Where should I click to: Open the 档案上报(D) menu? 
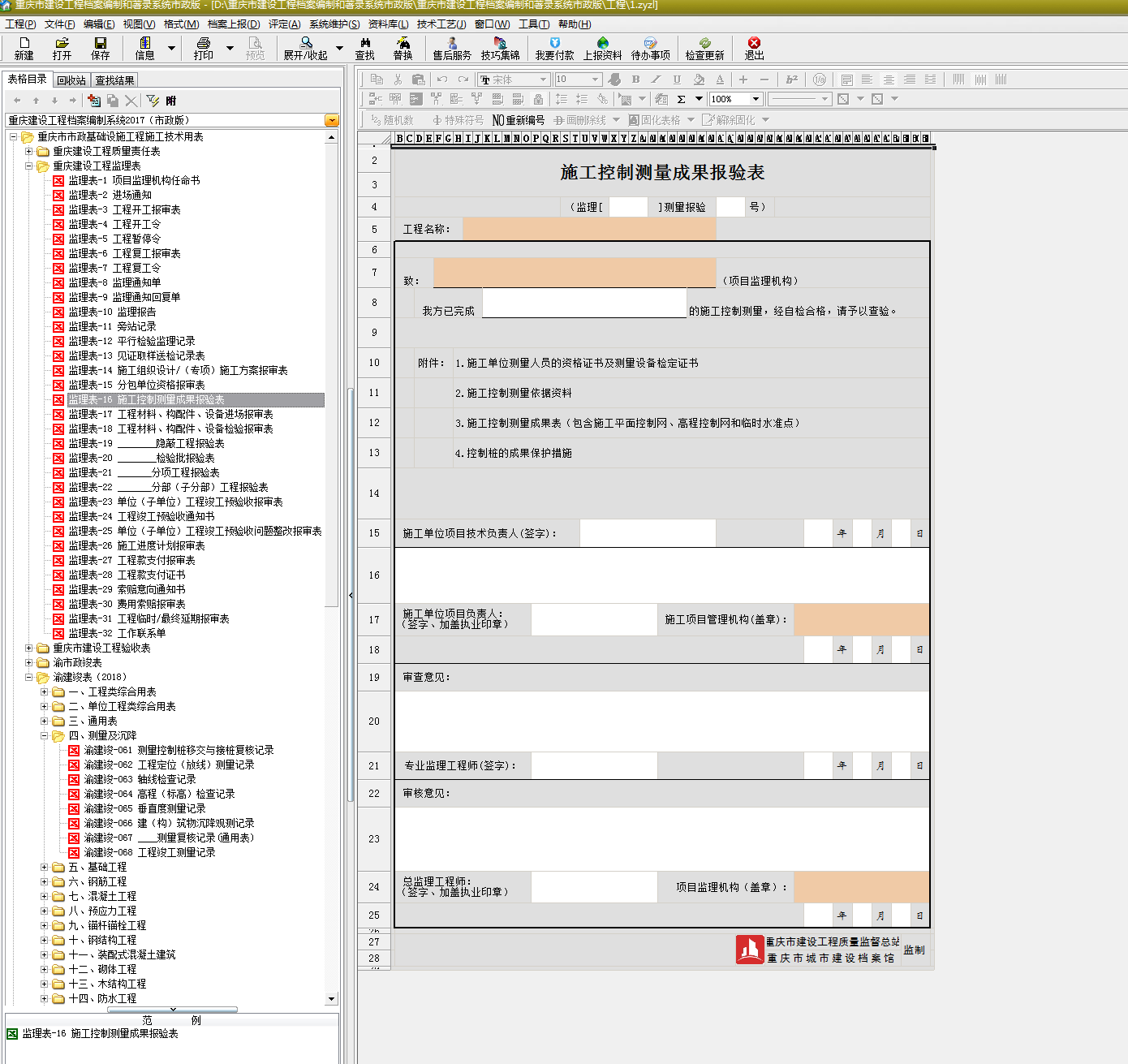click(234, 24)
